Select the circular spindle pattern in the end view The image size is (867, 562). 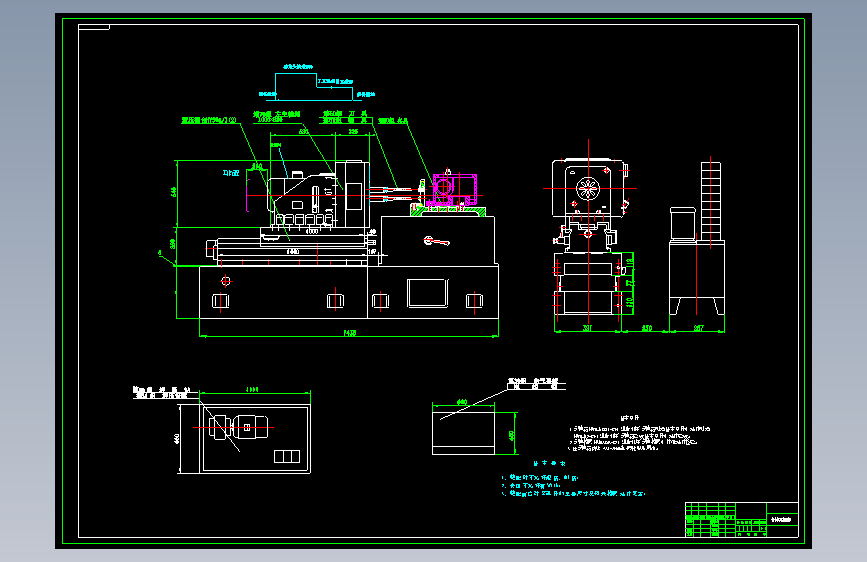588,189
